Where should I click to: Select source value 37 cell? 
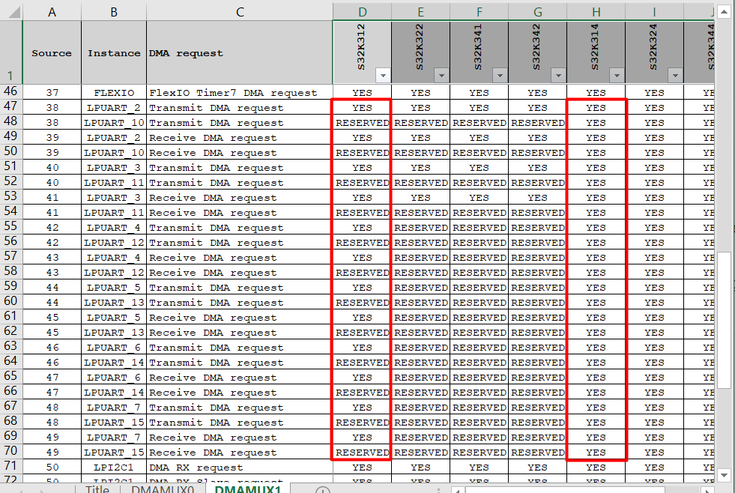(x=52, y=92)
